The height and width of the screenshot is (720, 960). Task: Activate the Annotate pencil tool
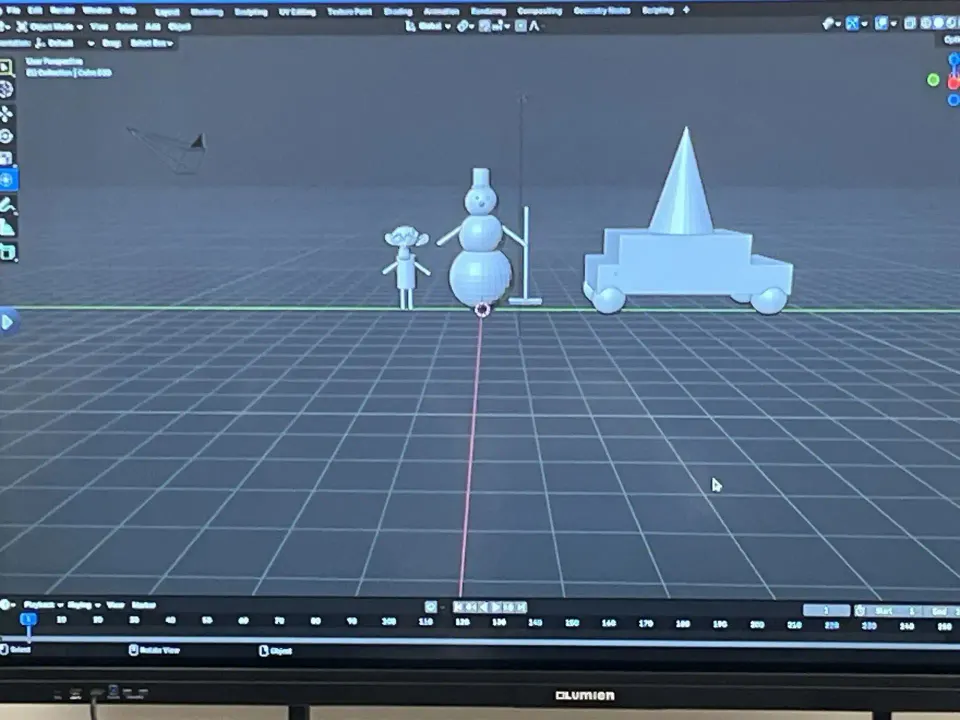pos(7,204)
